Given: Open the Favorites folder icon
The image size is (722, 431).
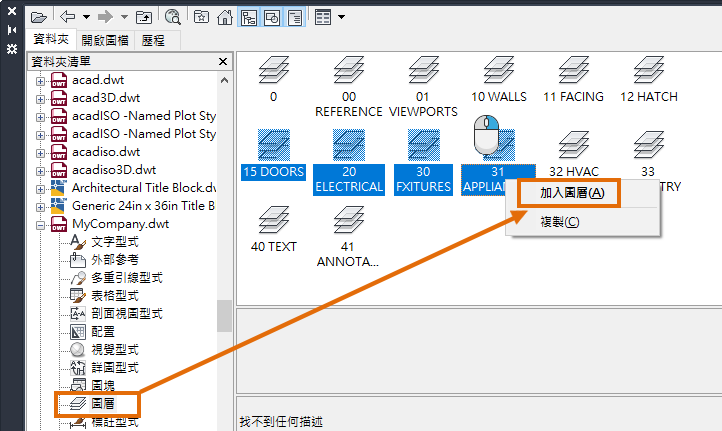Looking at the screenshot, I should click(201, 17).
